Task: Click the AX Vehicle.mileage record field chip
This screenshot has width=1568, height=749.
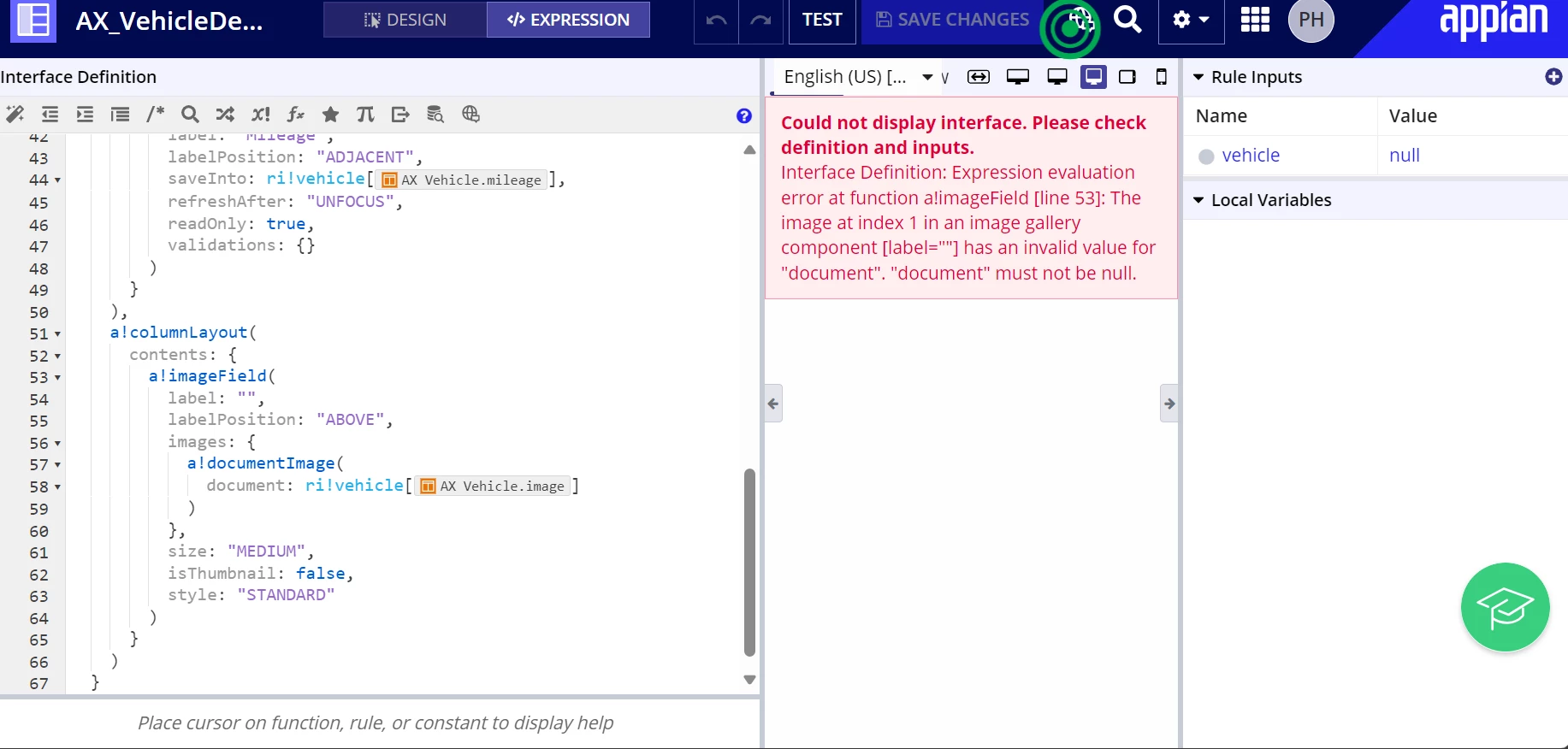Action: point(461,180)
